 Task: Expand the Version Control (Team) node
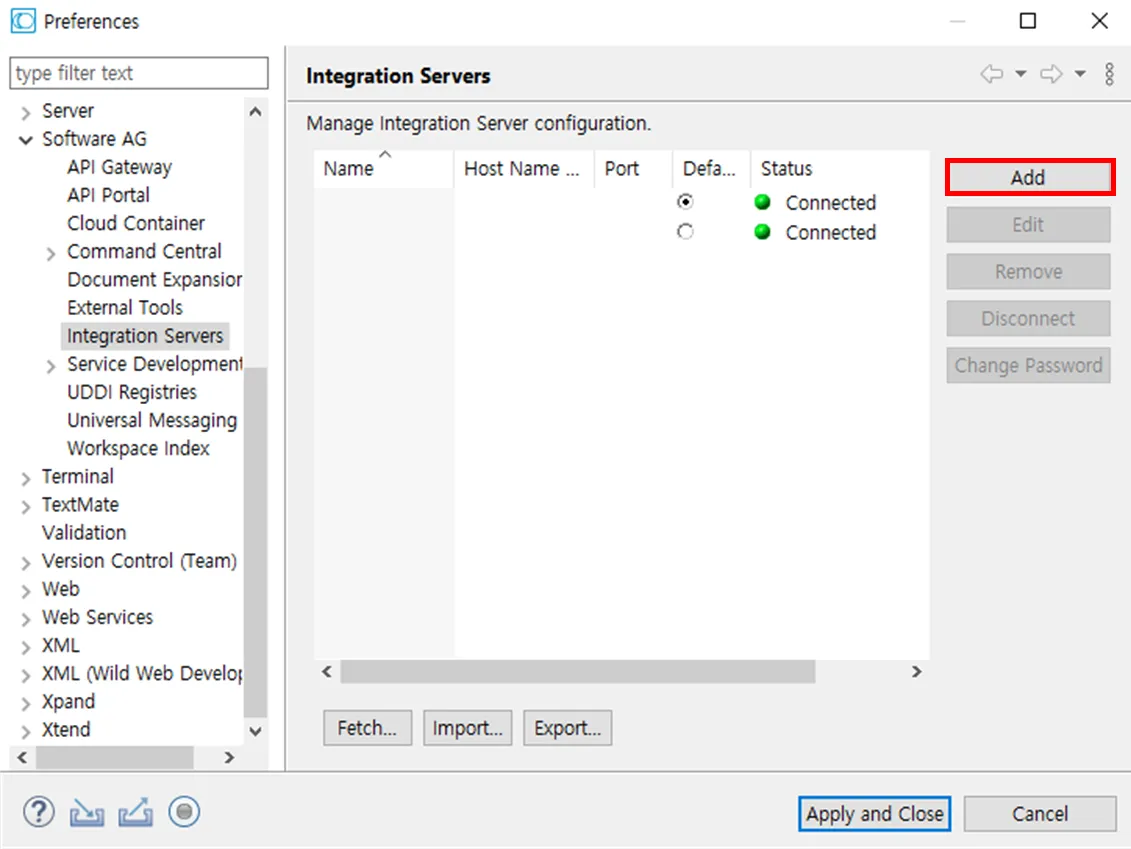(26, 563)
